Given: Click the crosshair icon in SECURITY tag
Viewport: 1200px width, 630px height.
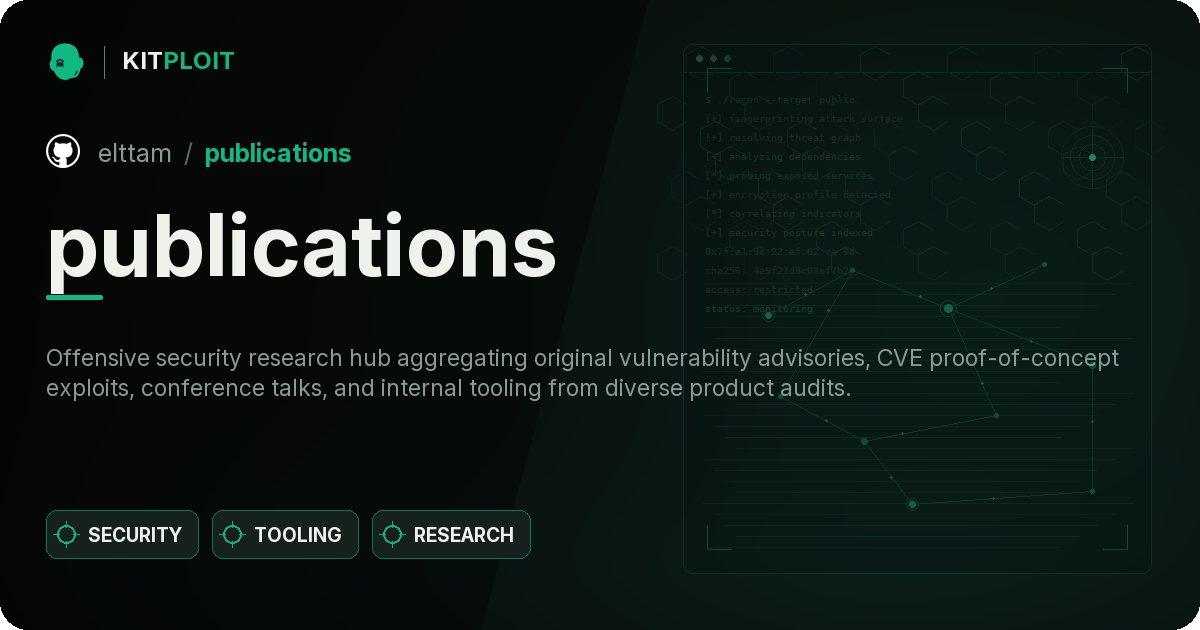Looking at the screenshot, I should pos(67,535).
